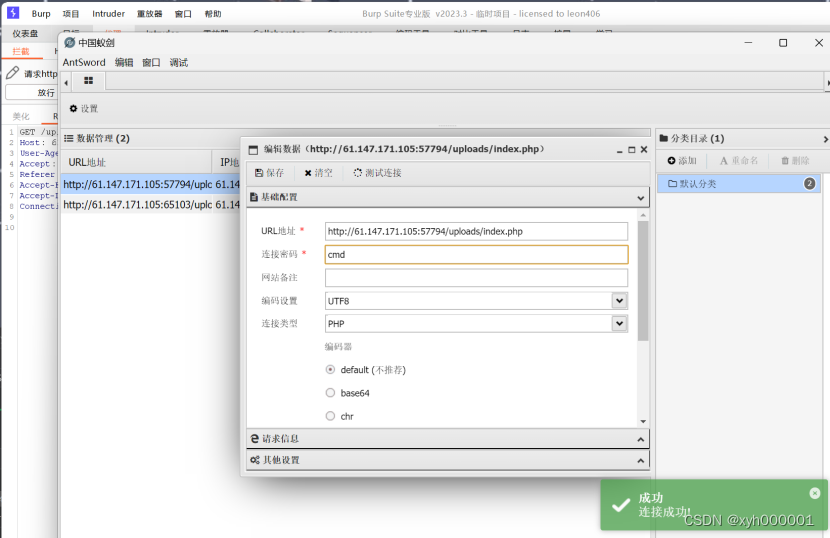830x538 pixels.
Task: Open the 项目 menu in Burp Suite
Action: pos(70,14)
